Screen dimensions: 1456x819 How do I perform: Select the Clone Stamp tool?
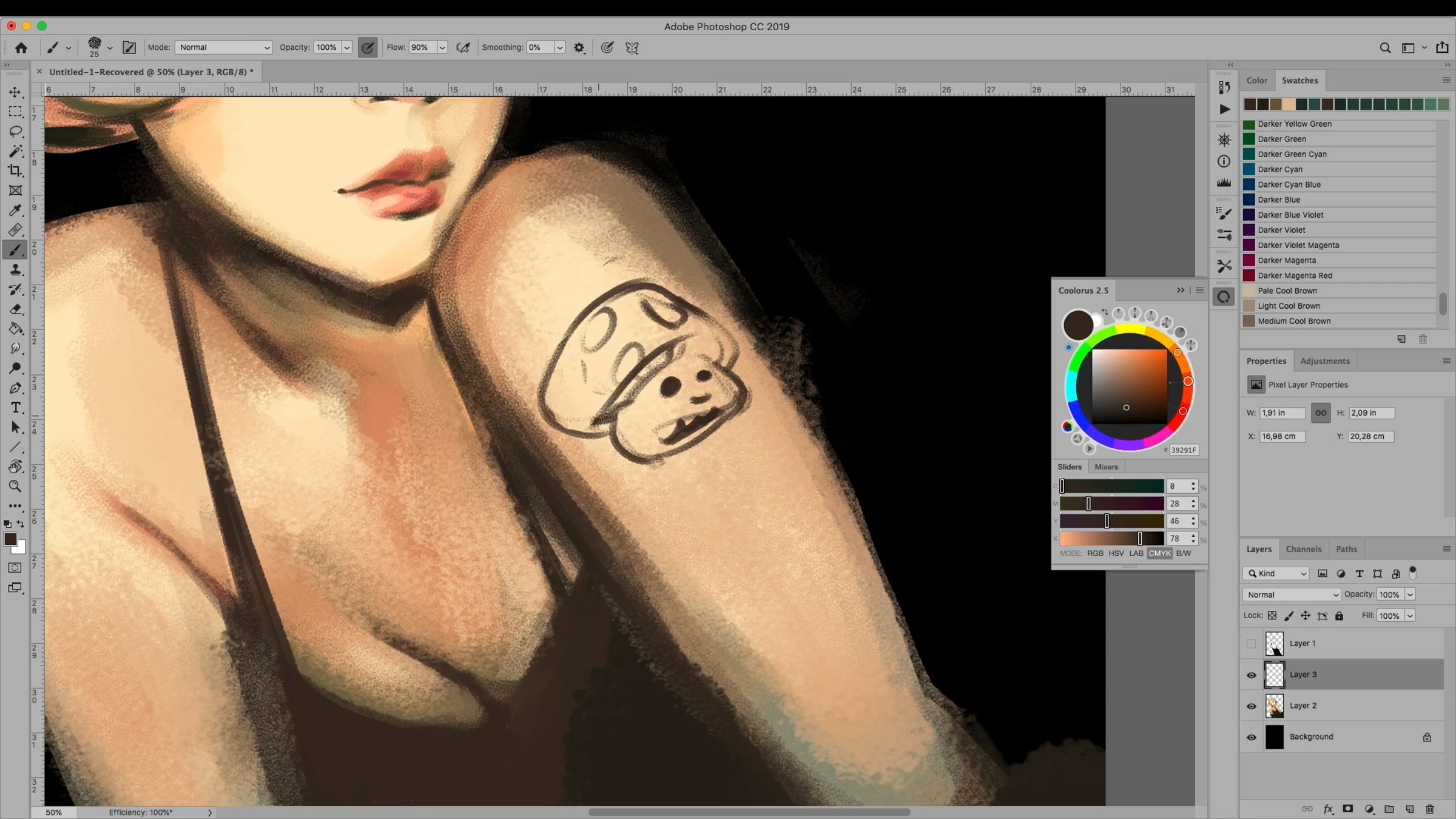(x=16, y=270)
